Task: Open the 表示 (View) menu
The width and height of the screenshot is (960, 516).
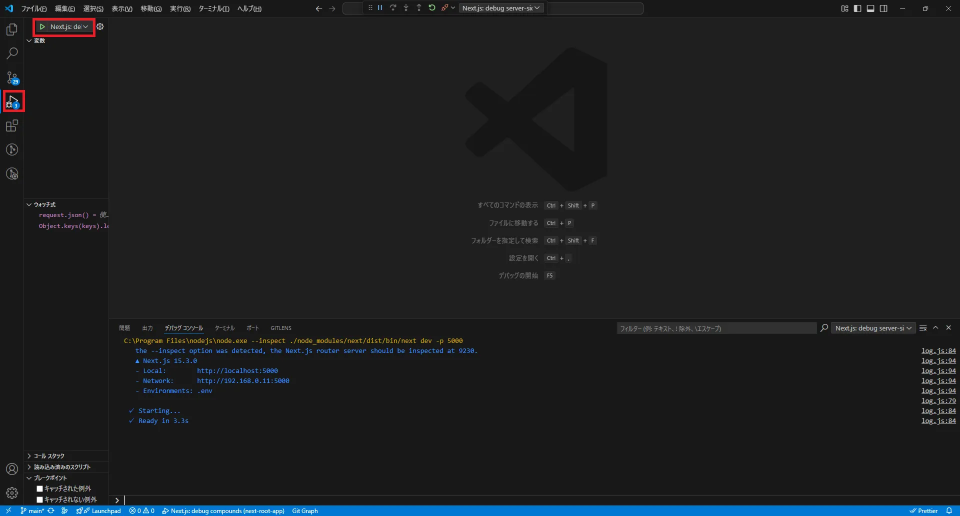Action: coord(122,9)
